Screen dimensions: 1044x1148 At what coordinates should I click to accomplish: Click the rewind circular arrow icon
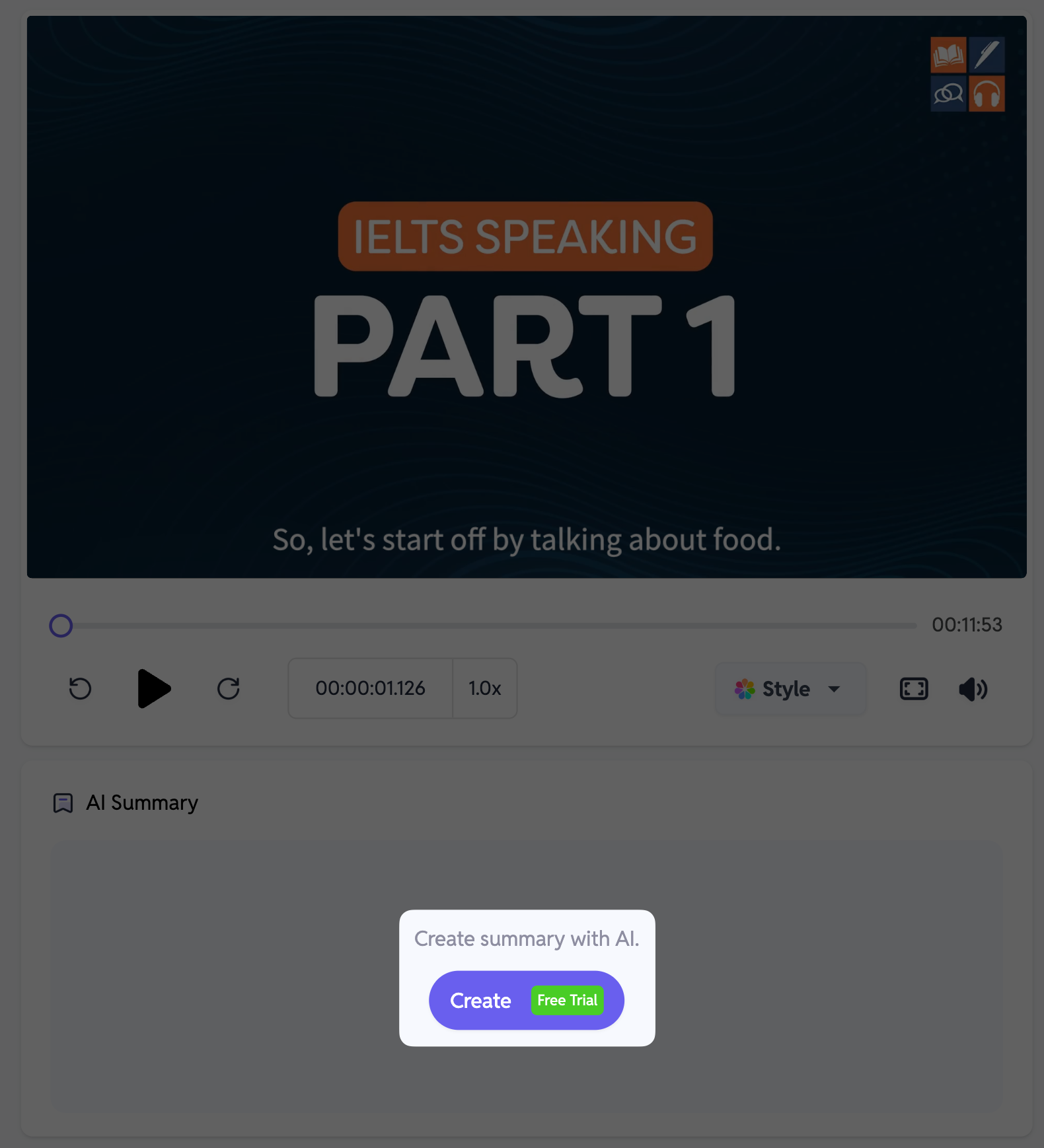pos(80,688)
